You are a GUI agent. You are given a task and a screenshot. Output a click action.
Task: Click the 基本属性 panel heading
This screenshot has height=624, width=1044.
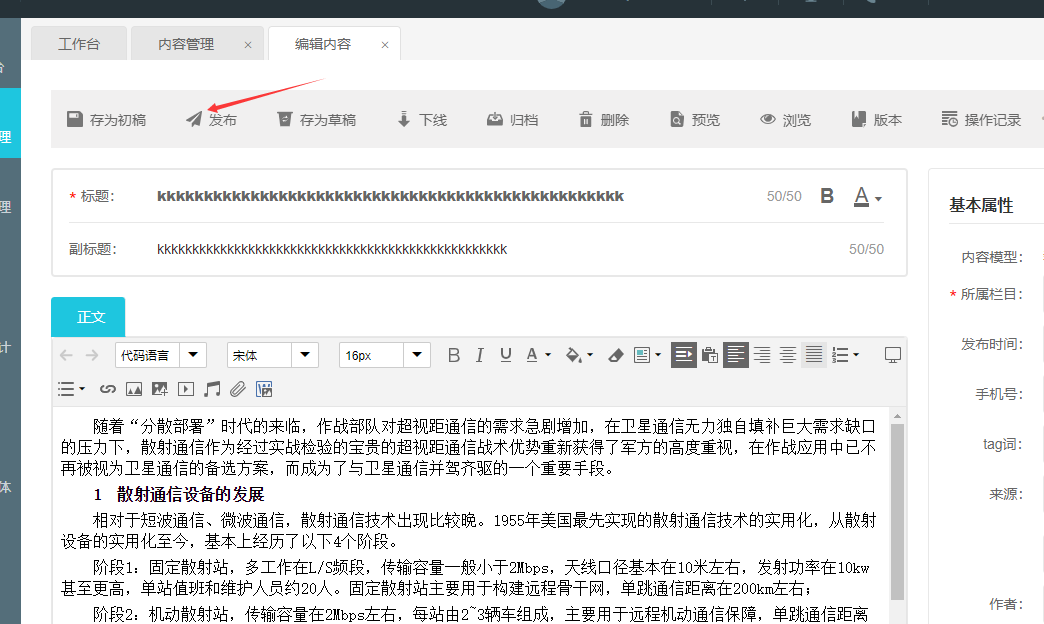tap(981, 205)
